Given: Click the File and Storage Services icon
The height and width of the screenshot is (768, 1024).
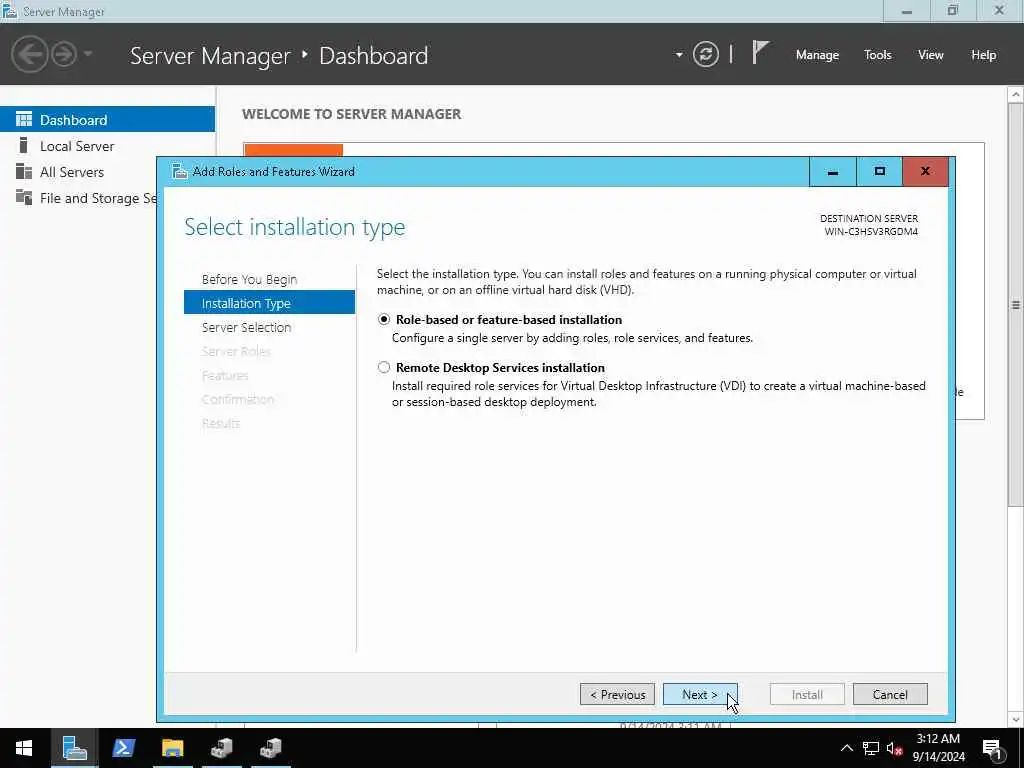Looking at the screenshot, I should pos(24,197).
